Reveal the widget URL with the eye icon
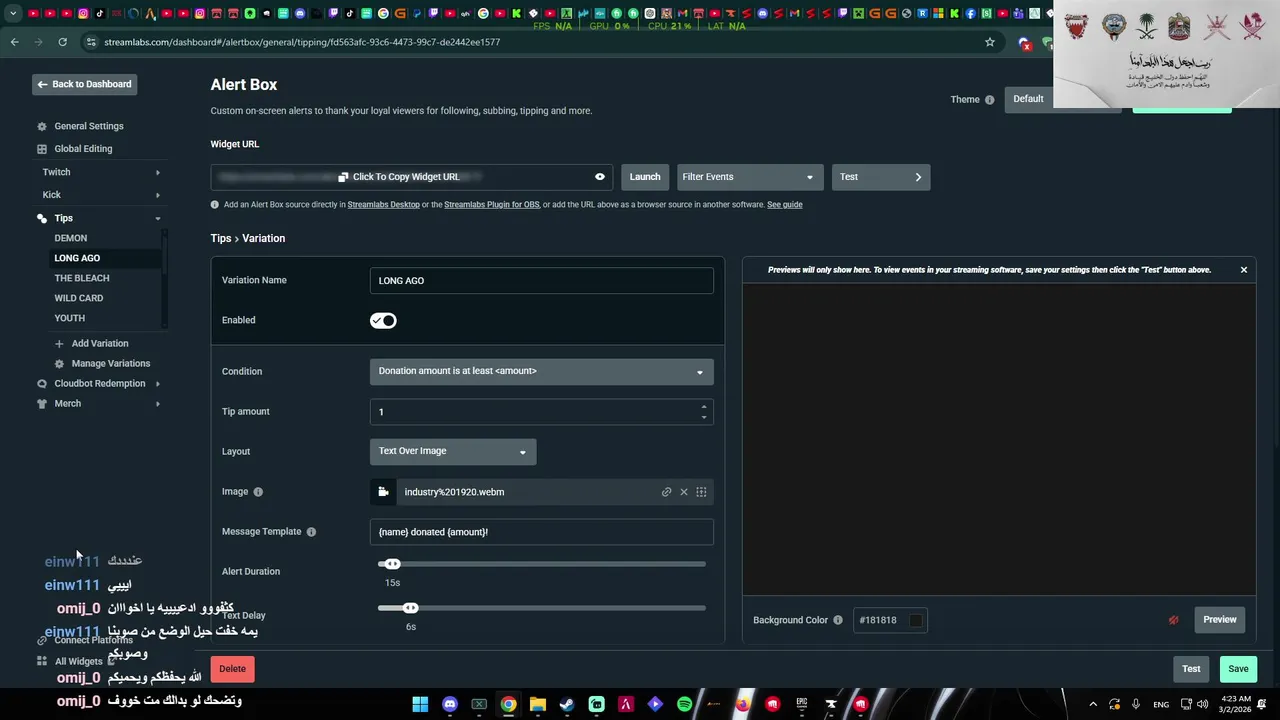 coord(600,177)
